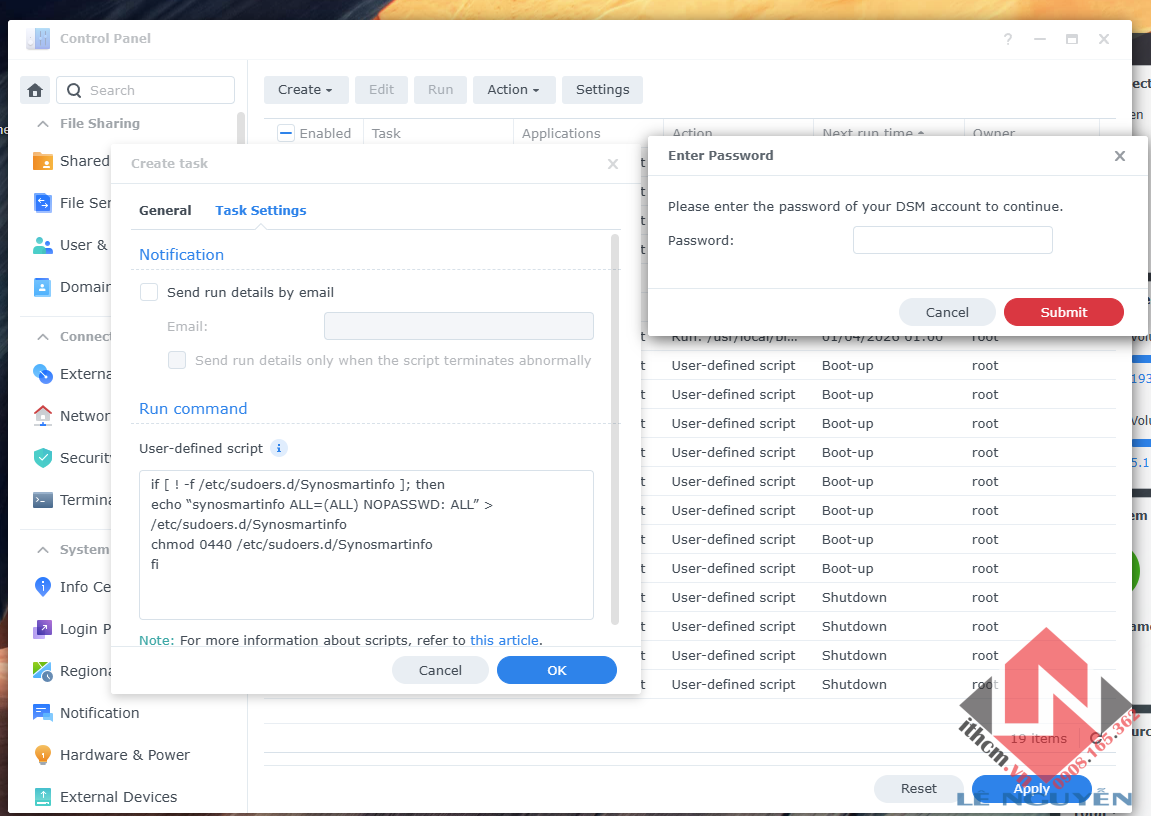
Task: Enable Send run details by email
Action: (148, 292)
